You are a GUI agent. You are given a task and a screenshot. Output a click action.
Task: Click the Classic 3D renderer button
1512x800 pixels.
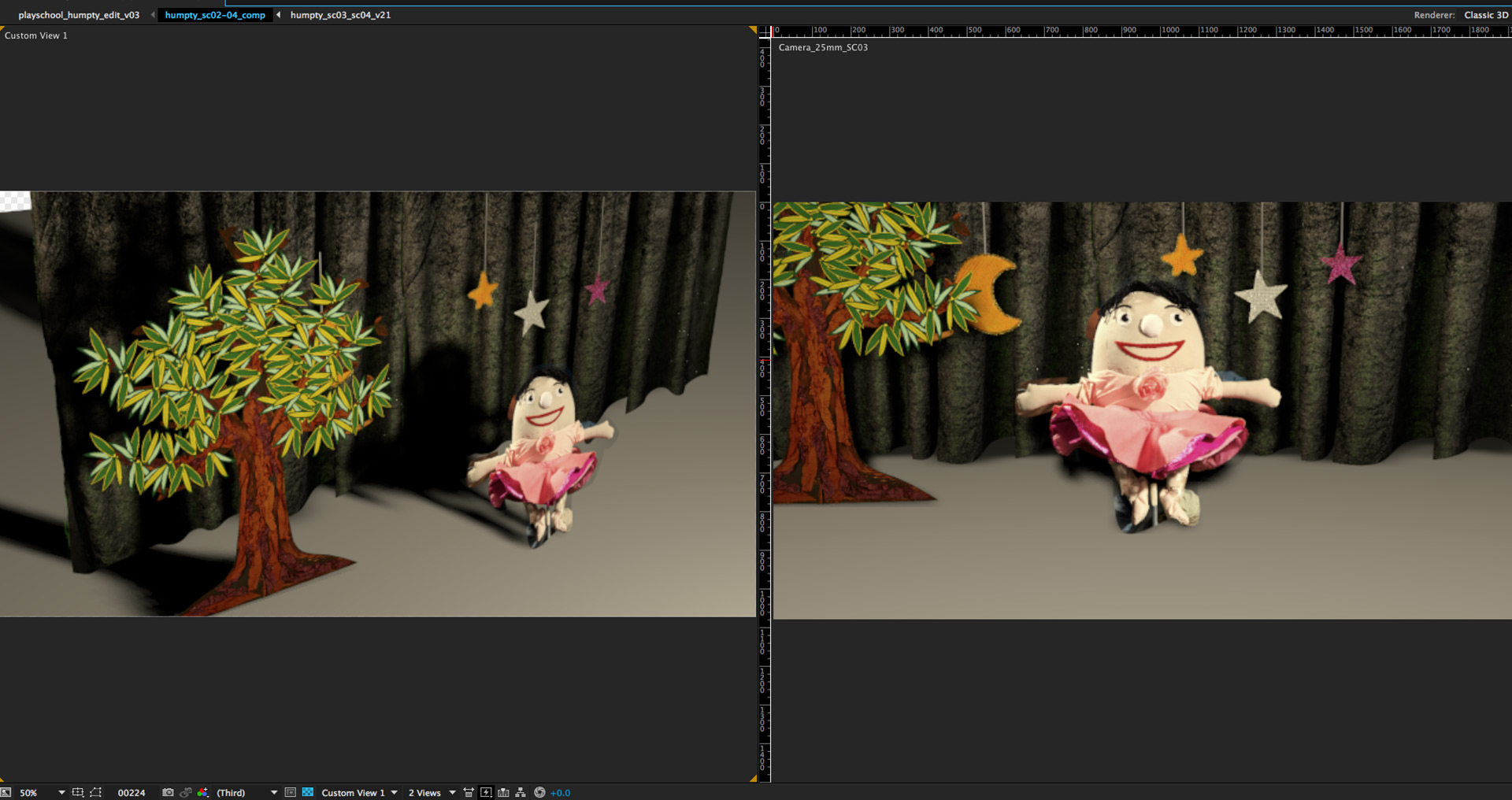[1486, 15]
